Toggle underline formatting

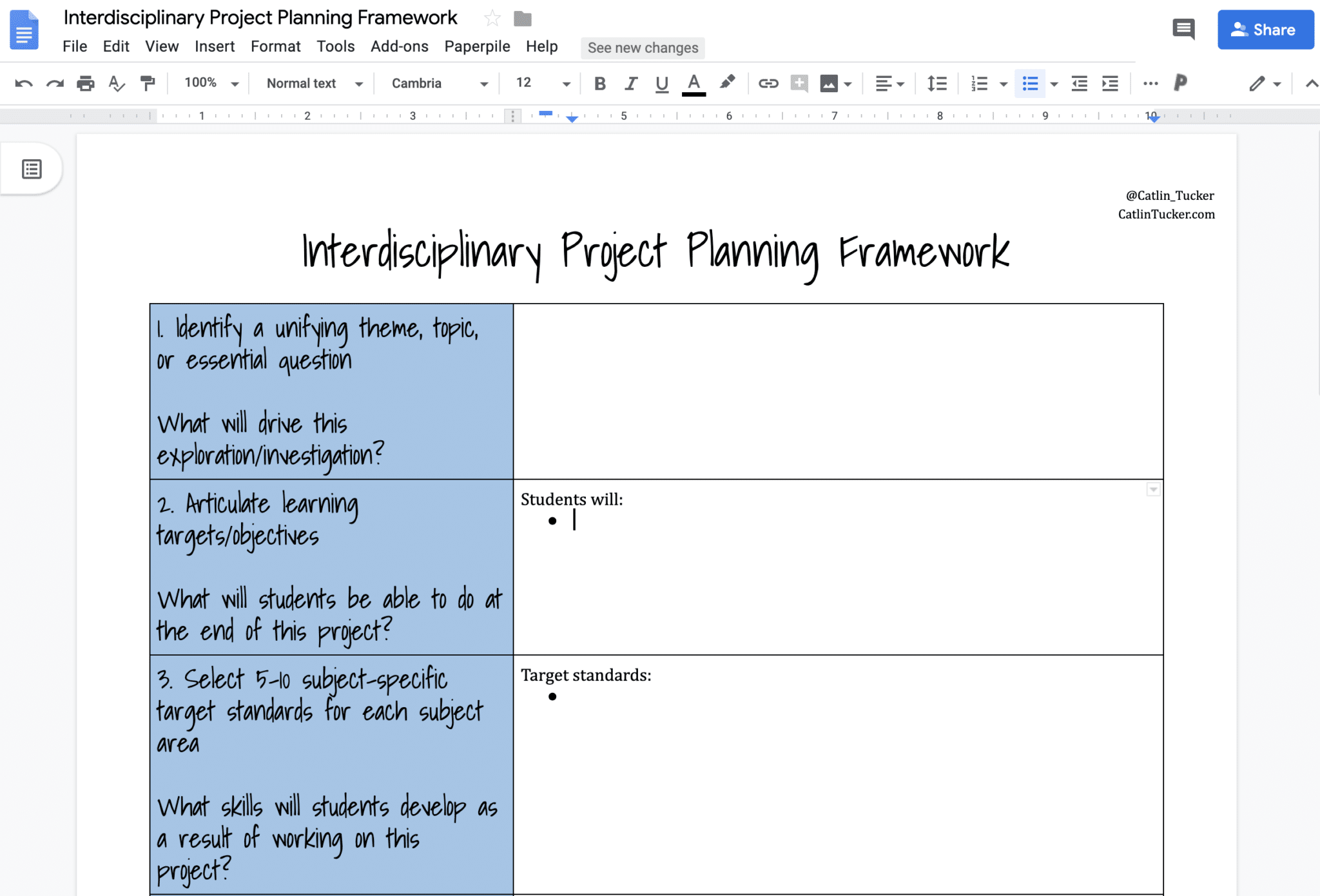[x=661, y=83]
